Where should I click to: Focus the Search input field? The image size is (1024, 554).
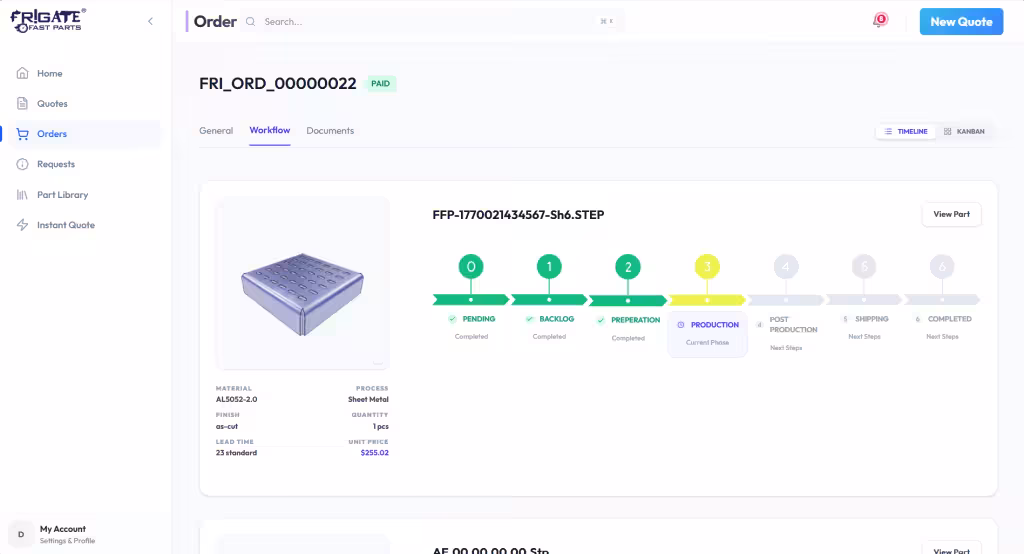[431, 22]
